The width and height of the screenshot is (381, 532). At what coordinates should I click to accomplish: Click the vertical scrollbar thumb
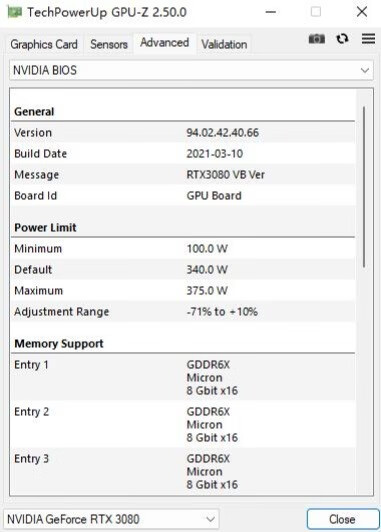(x=364, y=187)
